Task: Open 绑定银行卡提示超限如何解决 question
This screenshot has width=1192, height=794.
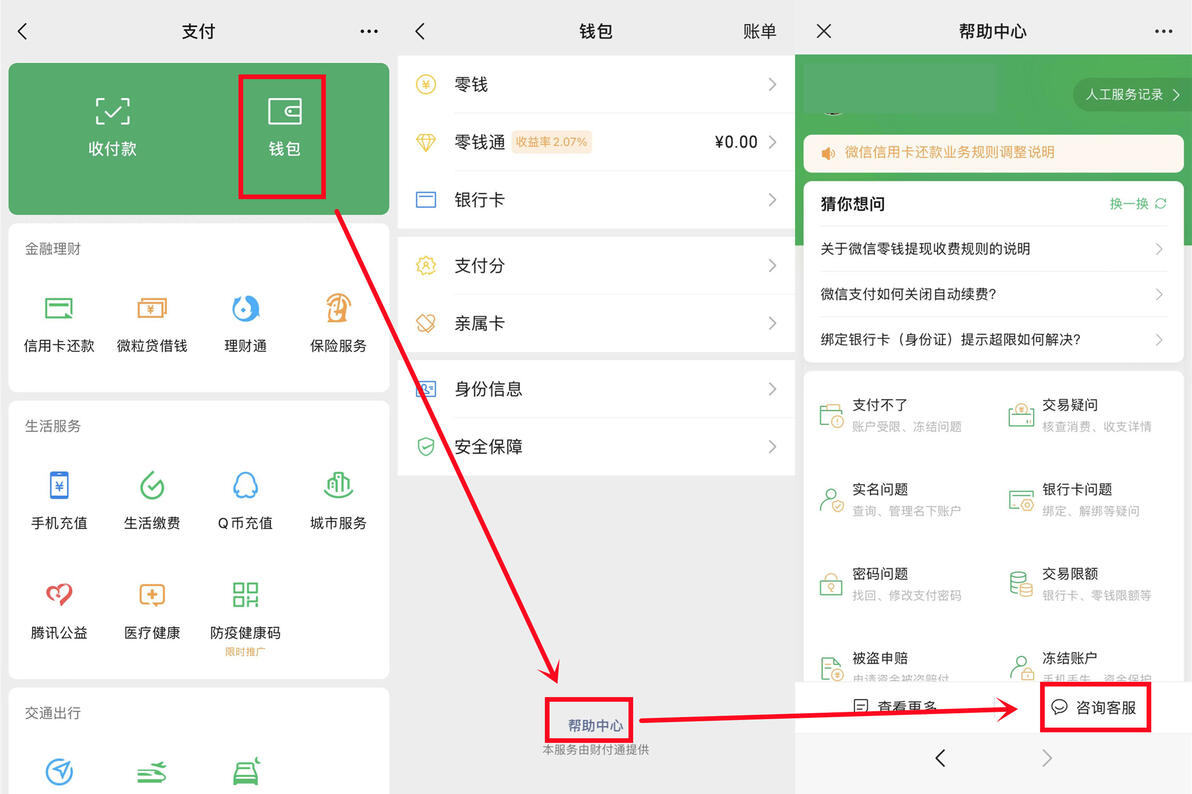Action: [993, 339]
